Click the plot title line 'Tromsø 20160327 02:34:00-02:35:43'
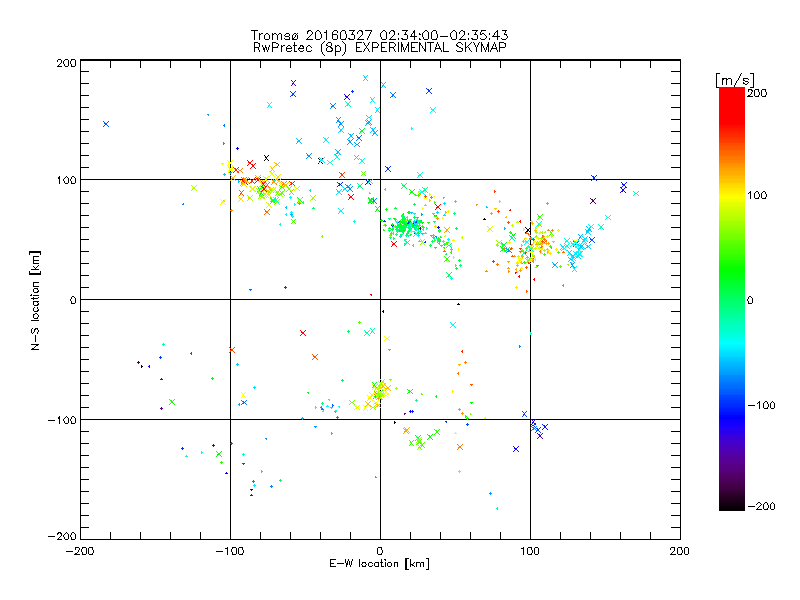Viewport: 800px width, 600px height. point(379,35)
